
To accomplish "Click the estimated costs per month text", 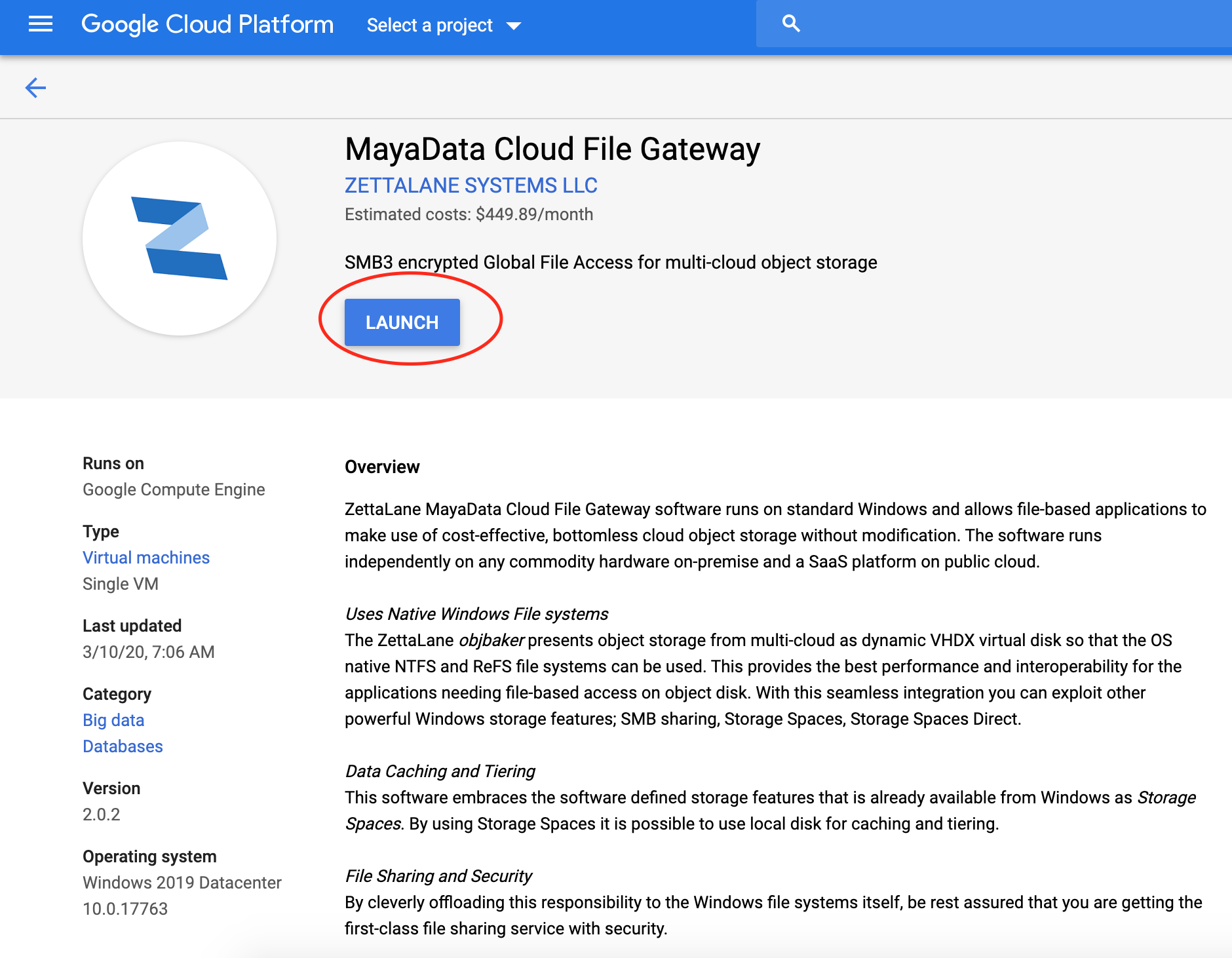I will coord(469,214).
